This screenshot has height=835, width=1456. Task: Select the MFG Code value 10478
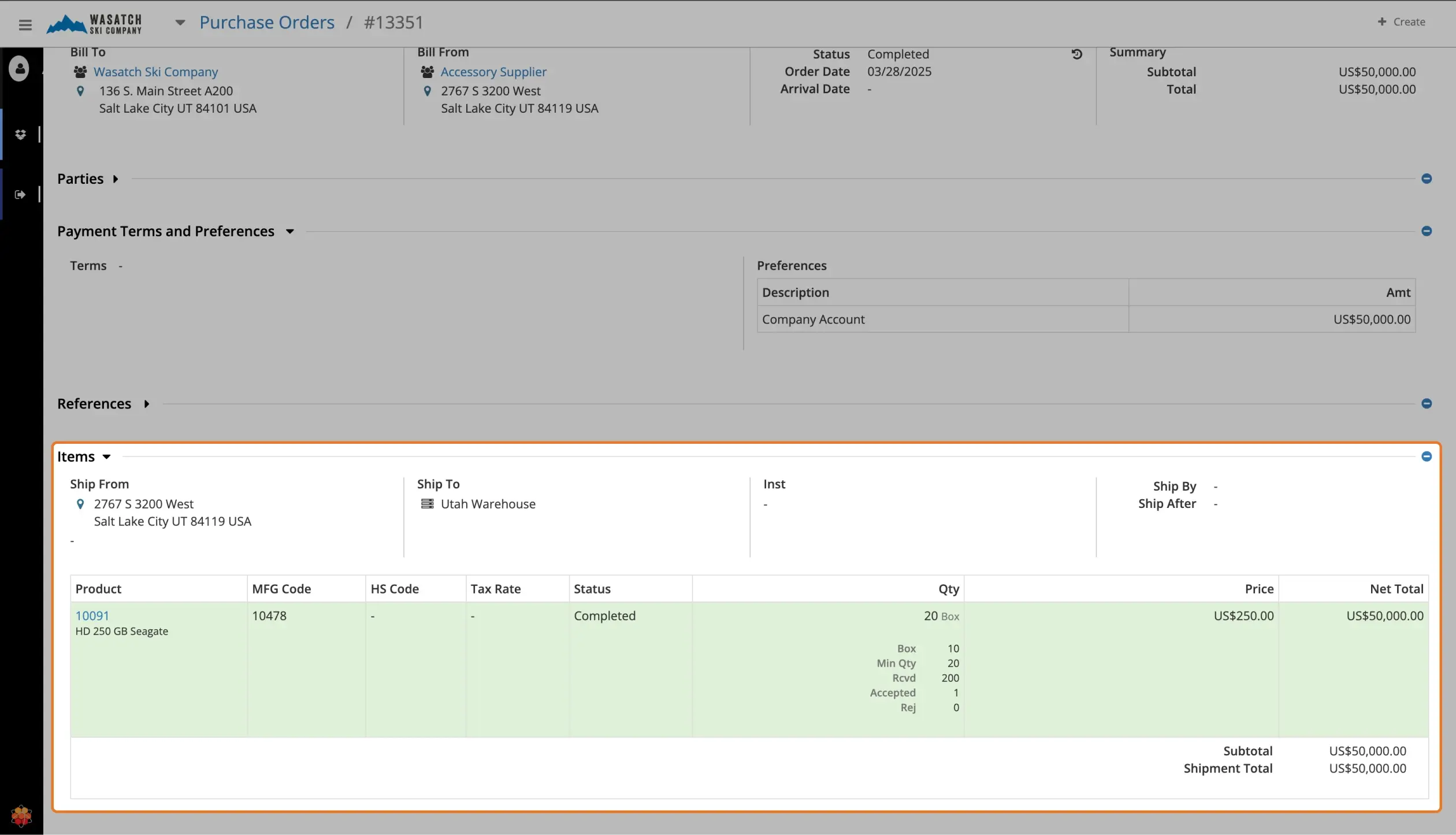coord(269,615)
